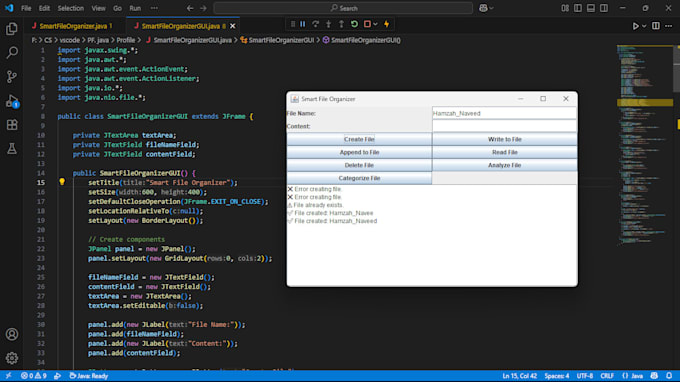Click the Append to File button
680x382 pixels.
(359, 152)
